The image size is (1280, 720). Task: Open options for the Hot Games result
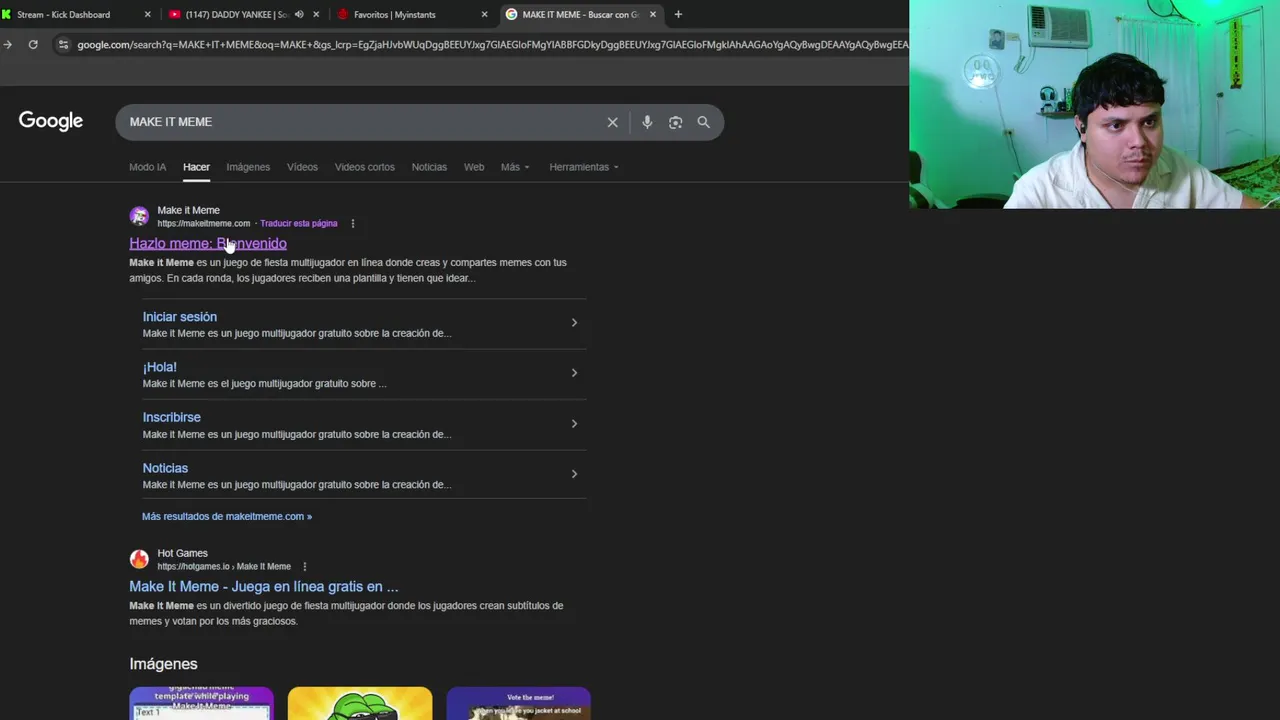click(304, 566)
